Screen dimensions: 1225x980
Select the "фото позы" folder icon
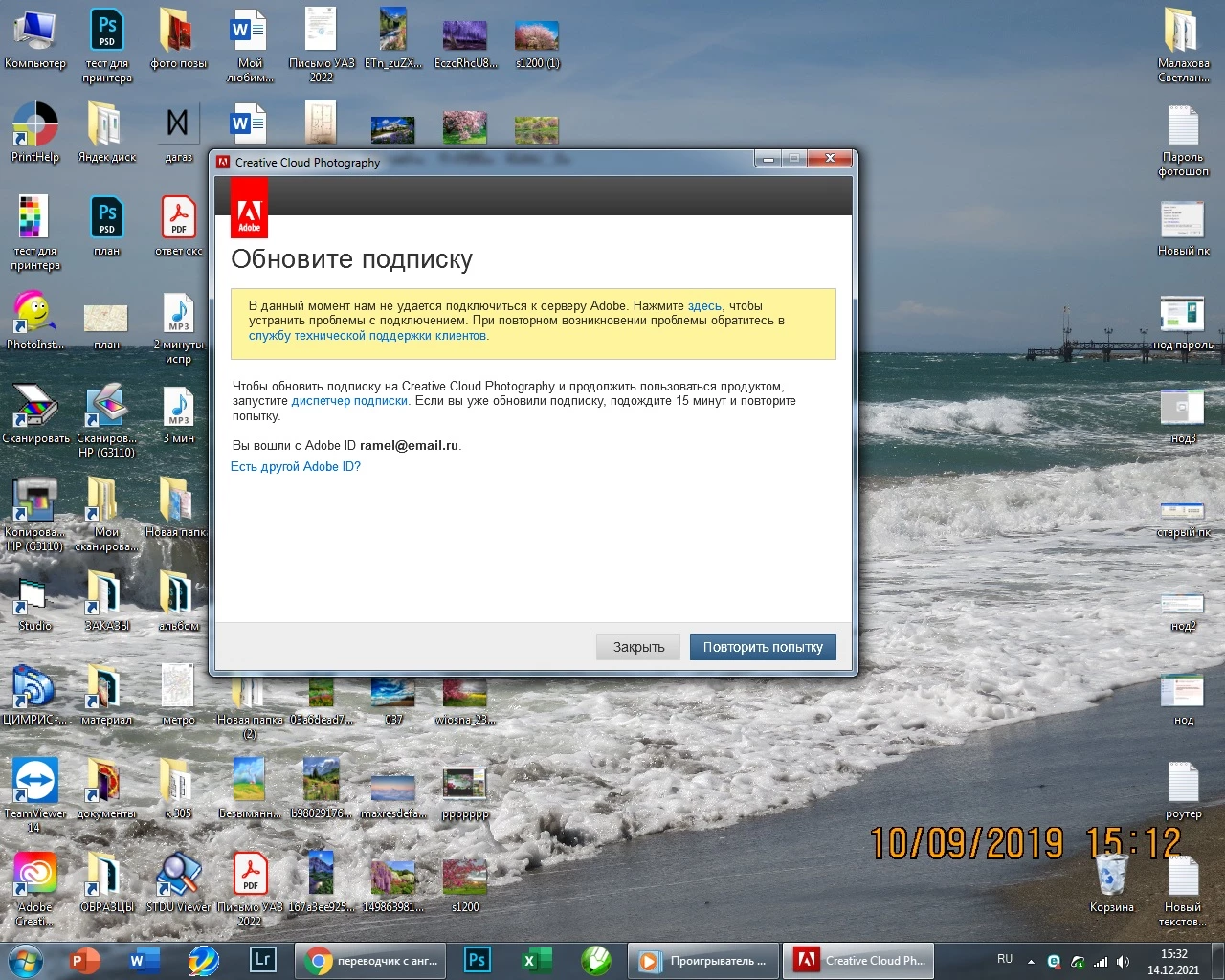point(178,39)
